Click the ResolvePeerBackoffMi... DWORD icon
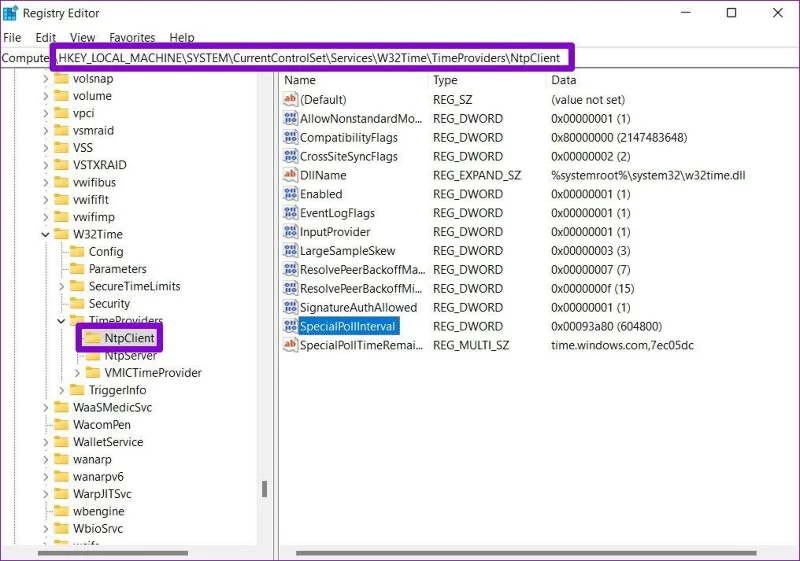800x561 pixels. pos(290,288)
